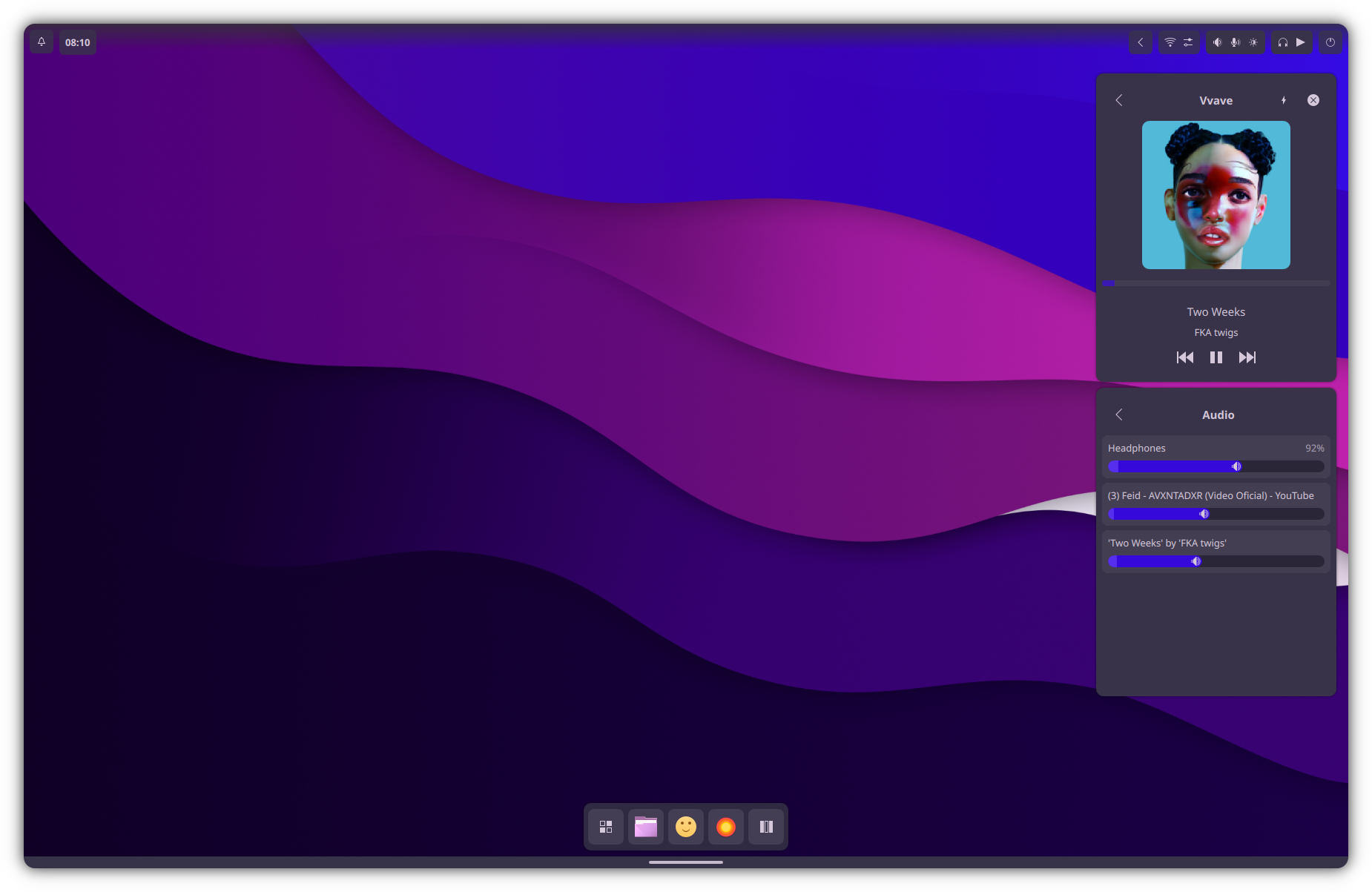Click the lightning bolt icon in Vvave panel
The height and width of the screenshot is (892, 1372).
pyautogui.click(x=1284, y=100)
